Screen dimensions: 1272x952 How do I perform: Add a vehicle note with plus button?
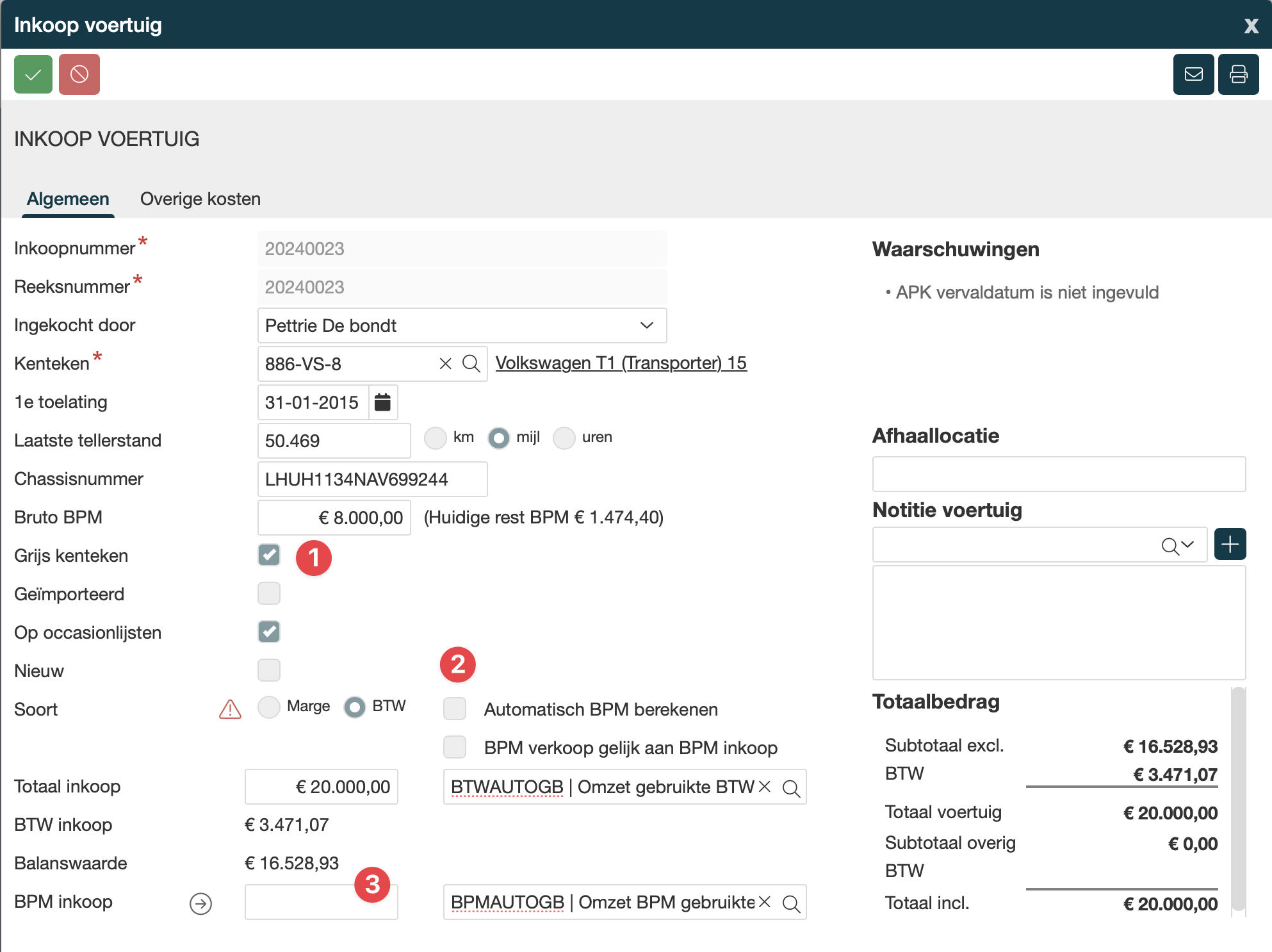click(x=1229, y=545)
